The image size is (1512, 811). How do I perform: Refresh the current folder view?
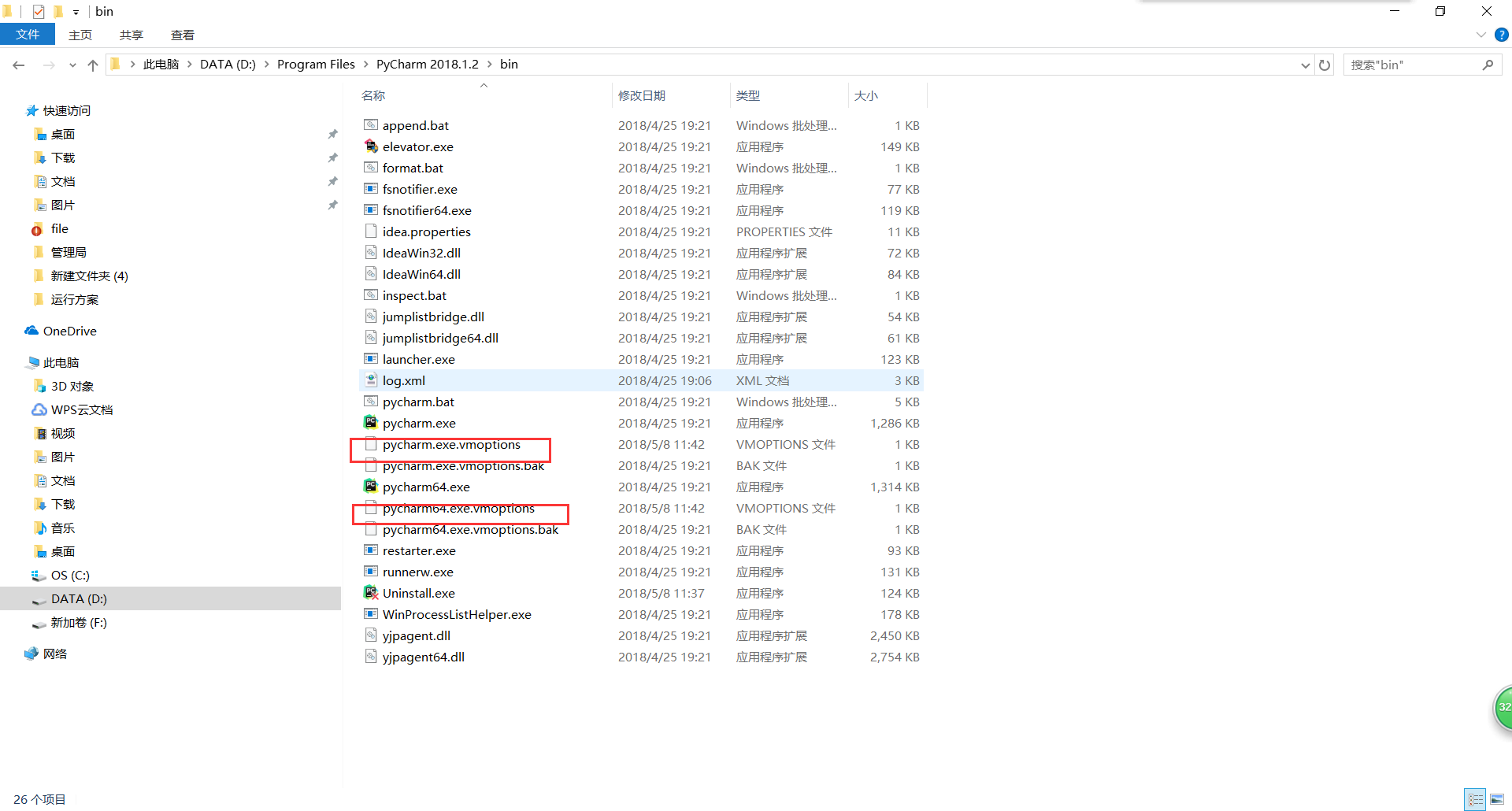pos(1325,65)
